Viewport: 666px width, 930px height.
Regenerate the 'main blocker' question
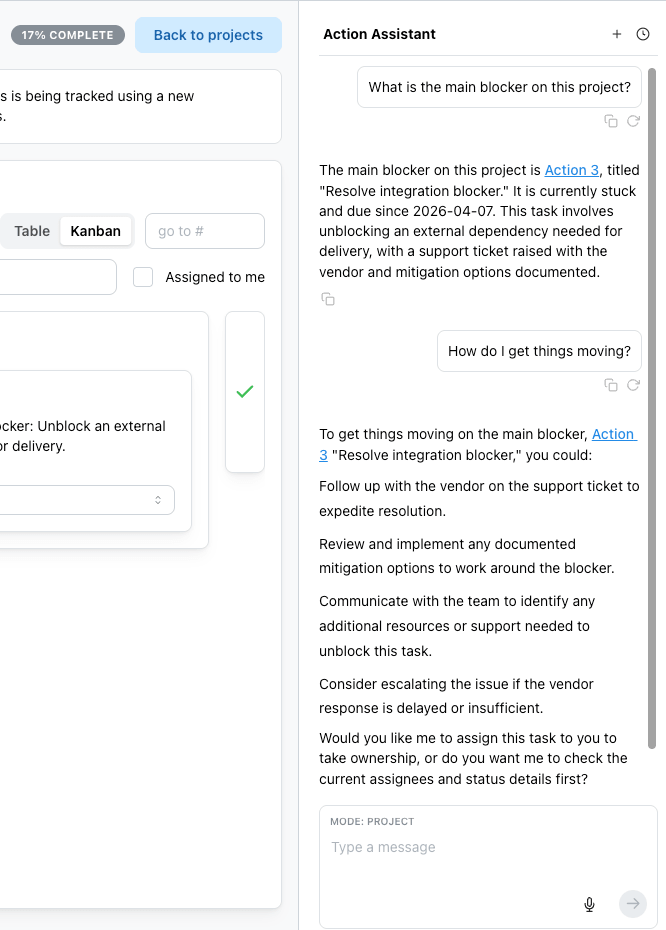click(x=633, y=121)
